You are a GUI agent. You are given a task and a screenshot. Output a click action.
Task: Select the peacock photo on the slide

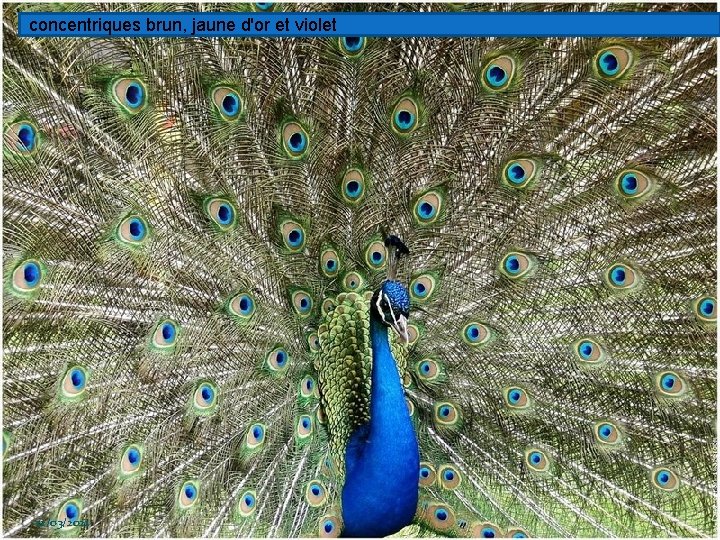360,270
